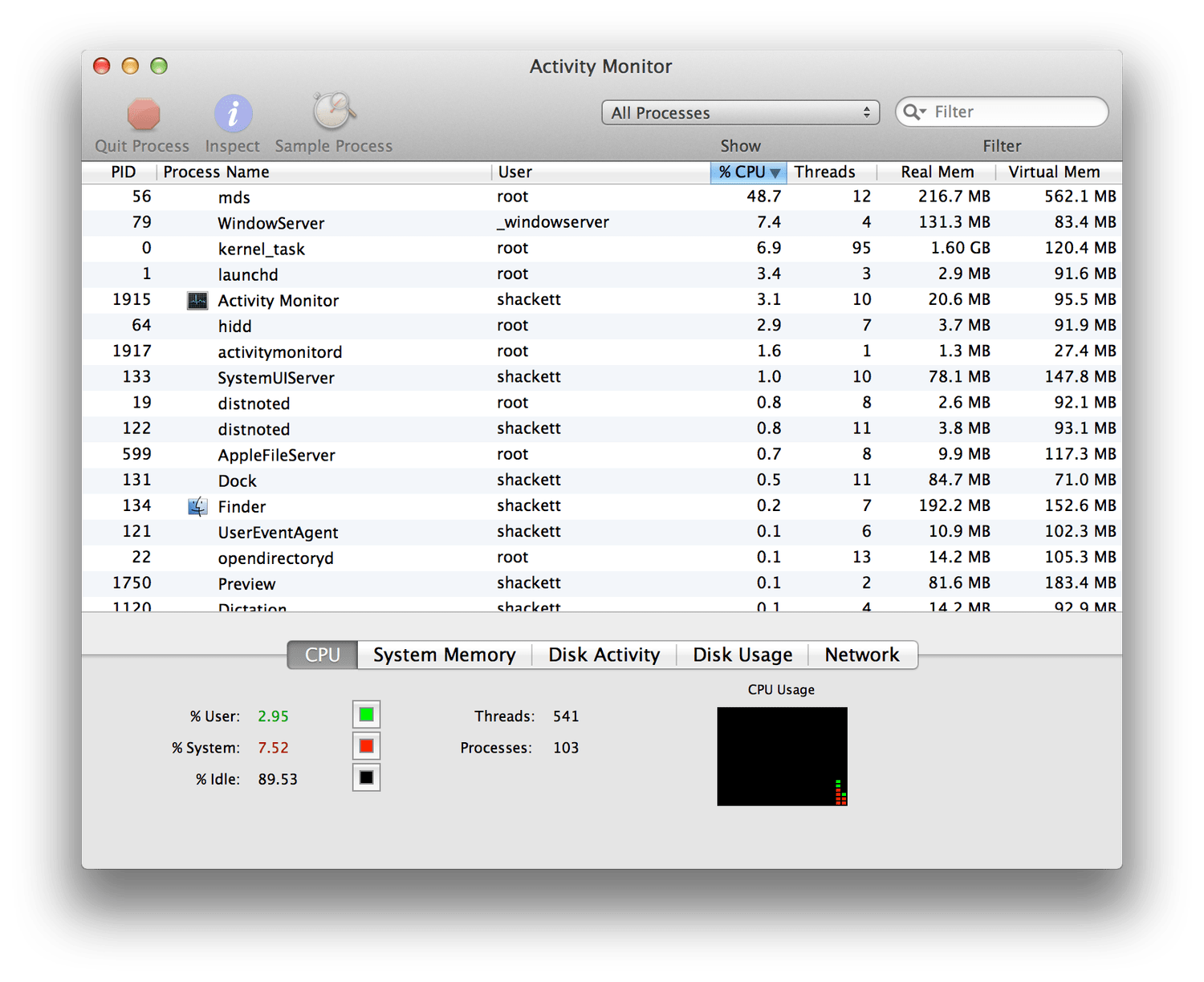The image size is (1204, 982).
Task: Click the 95 threads value for kernel_task
Action: point(861,248)
